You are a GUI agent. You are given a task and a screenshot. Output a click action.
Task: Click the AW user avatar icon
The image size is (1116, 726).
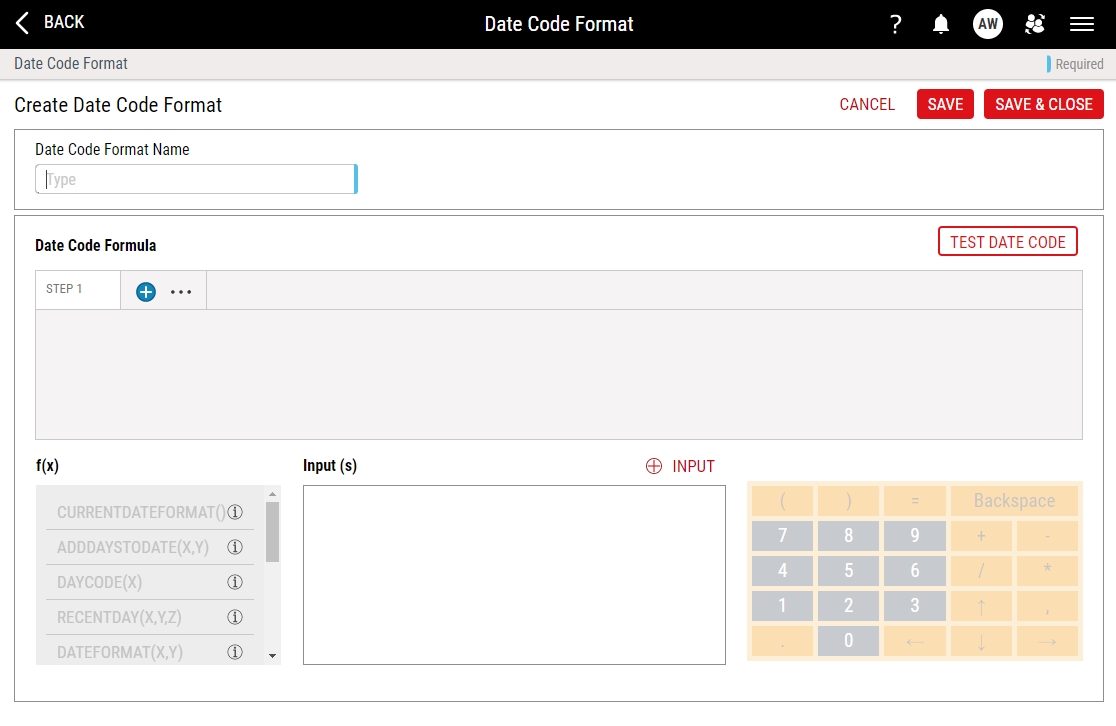click(988, 24)
